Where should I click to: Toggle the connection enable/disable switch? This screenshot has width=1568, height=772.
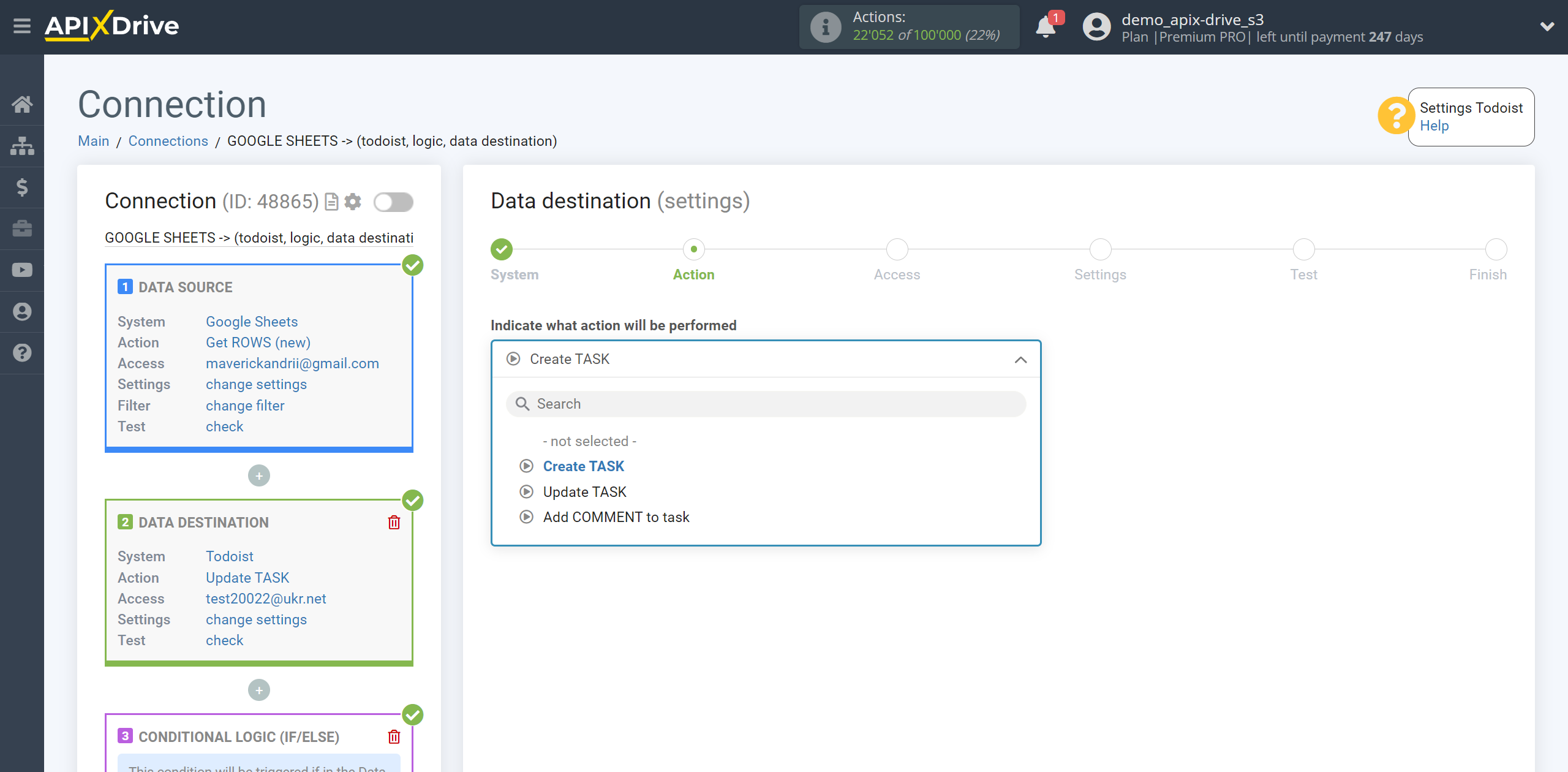(393, 202)
